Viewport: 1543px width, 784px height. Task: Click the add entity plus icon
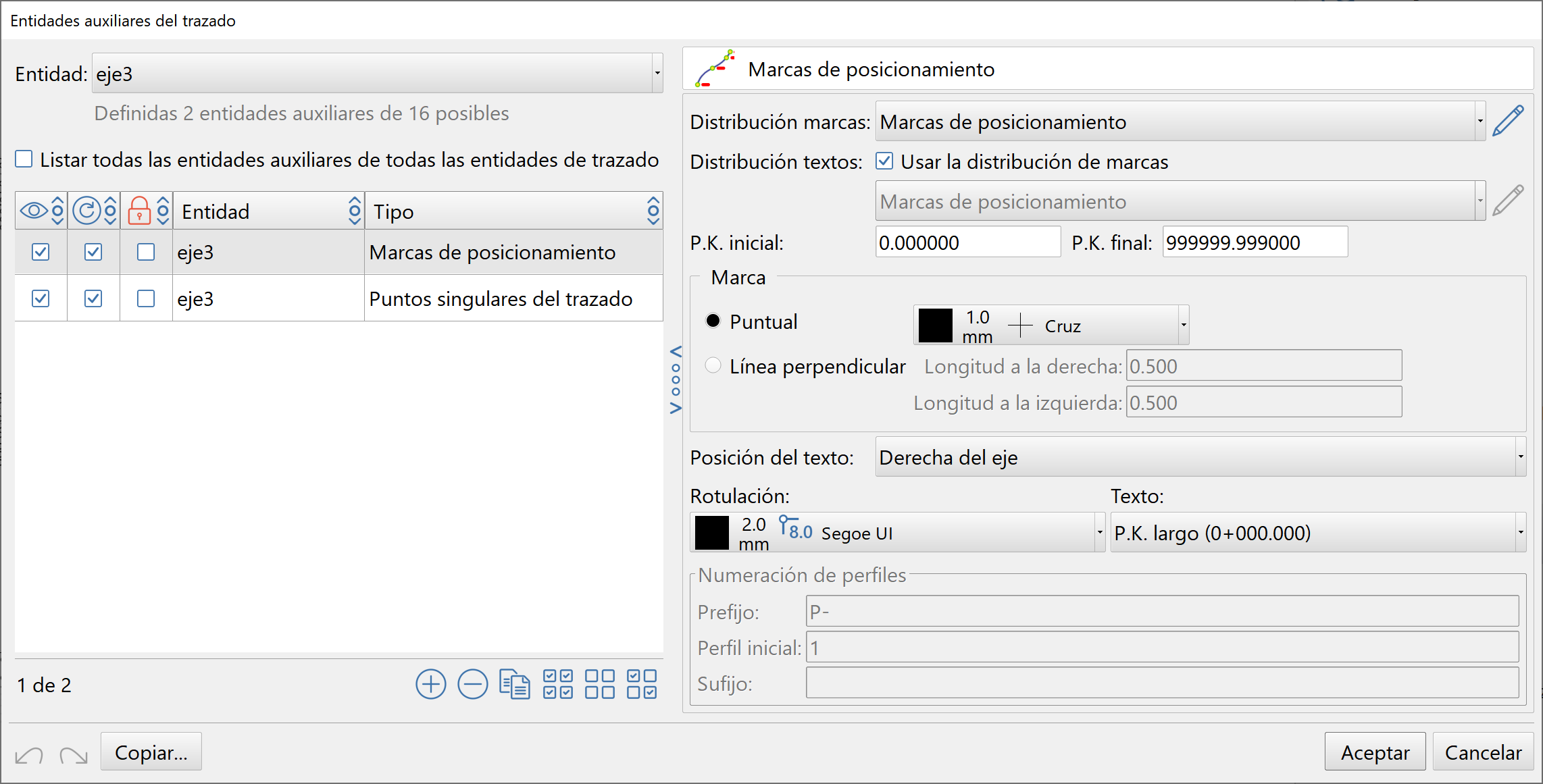pos(431,685)
